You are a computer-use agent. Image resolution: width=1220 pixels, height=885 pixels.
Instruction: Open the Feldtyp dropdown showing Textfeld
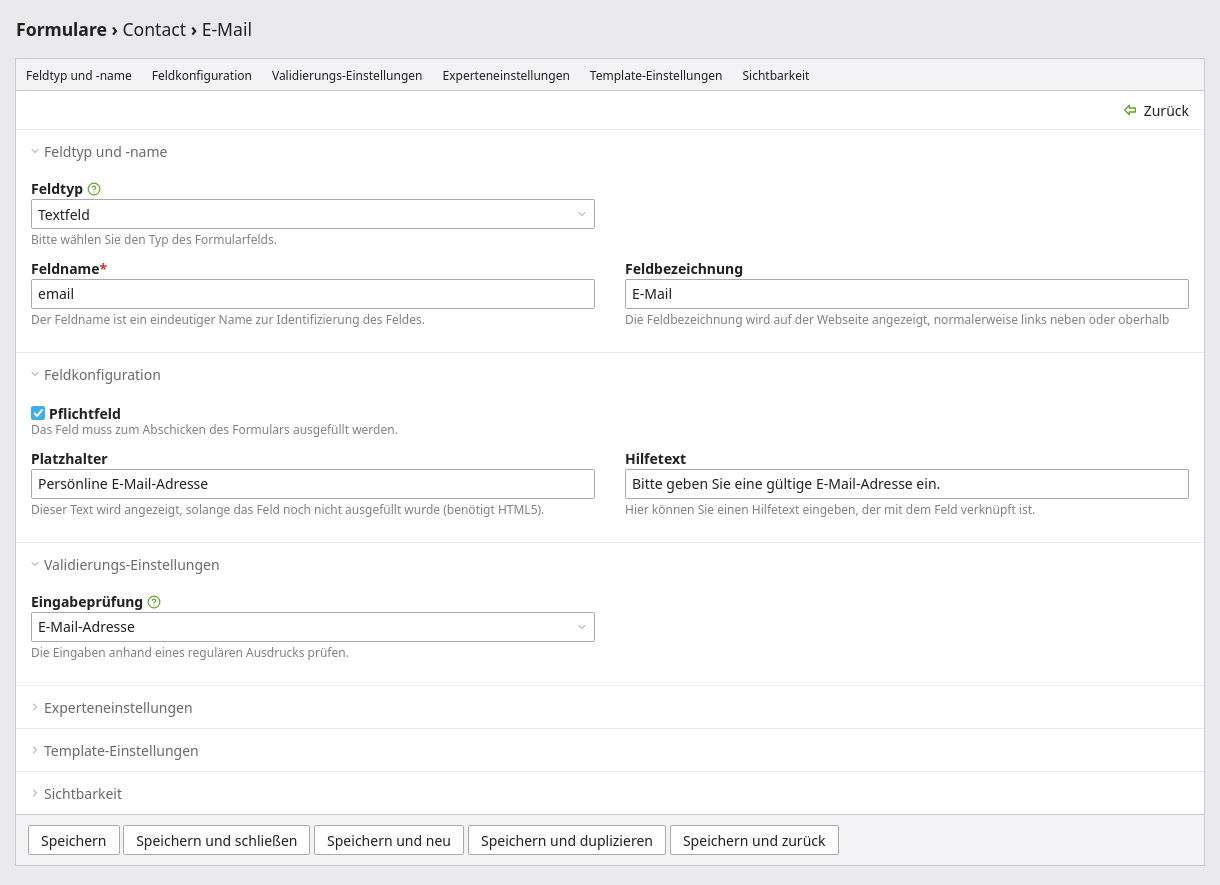(313, 214)
